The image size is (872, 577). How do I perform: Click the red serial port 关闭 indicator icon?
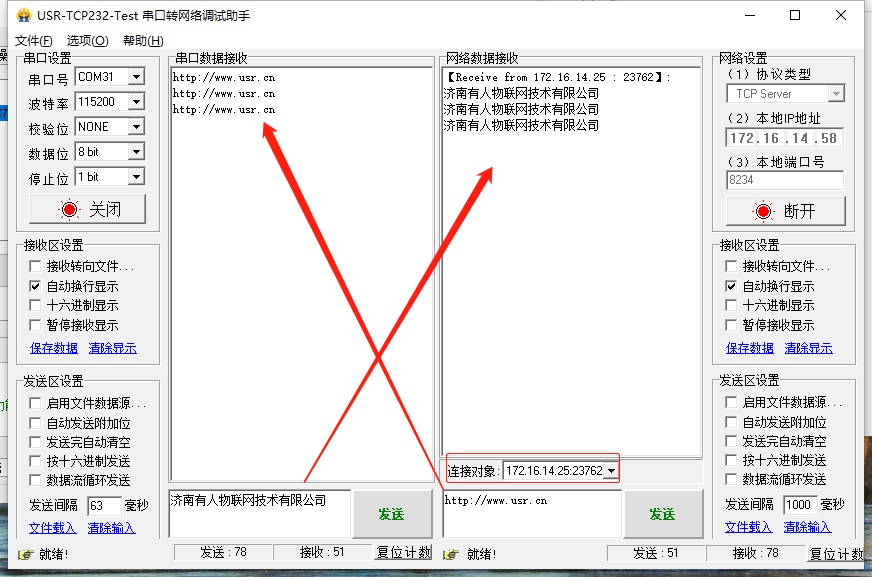click(x=70, y=210)
